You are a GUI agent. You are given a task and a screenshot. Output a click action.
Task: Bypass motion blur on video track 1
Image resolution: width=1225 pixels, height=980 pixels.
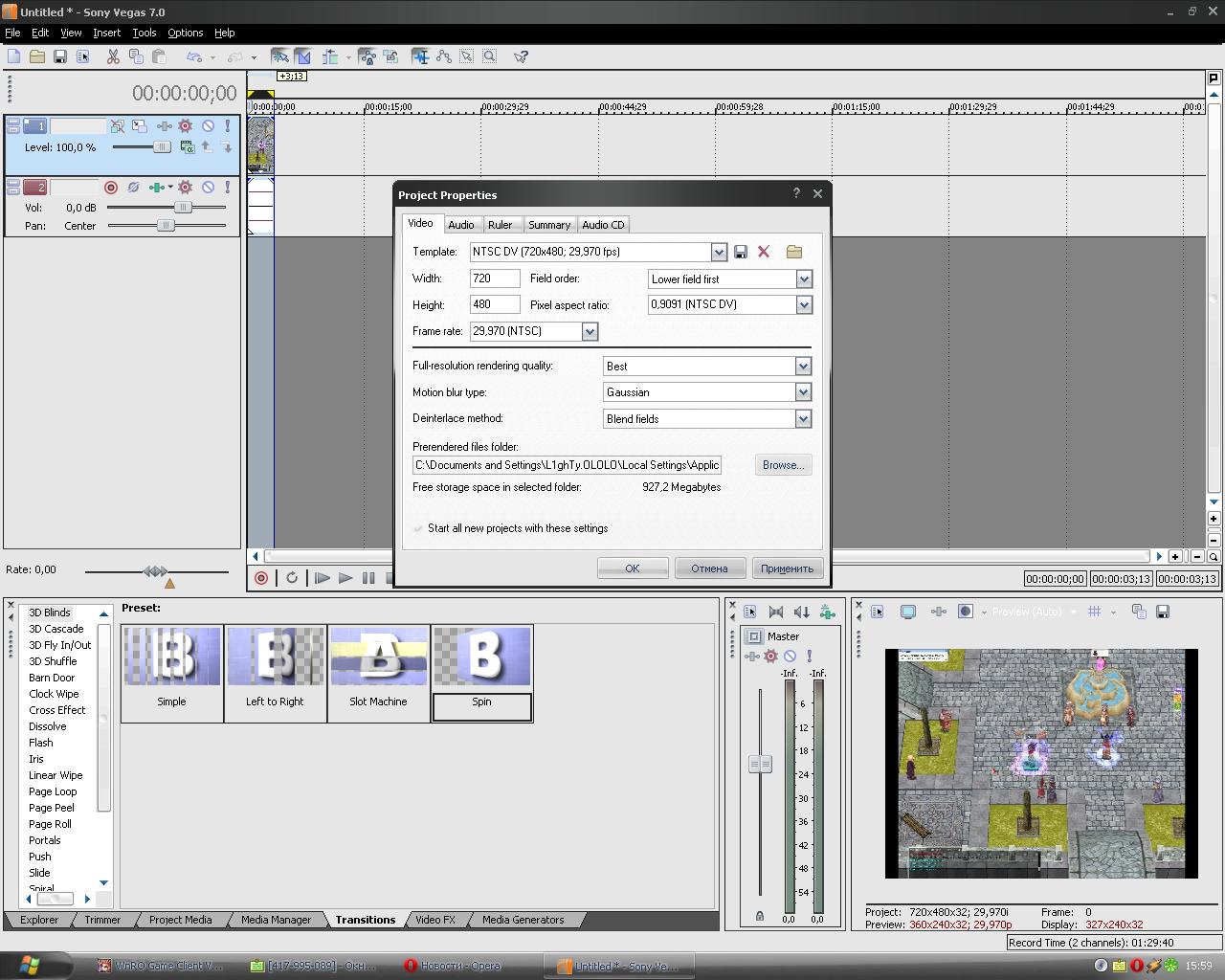[117, 125]
